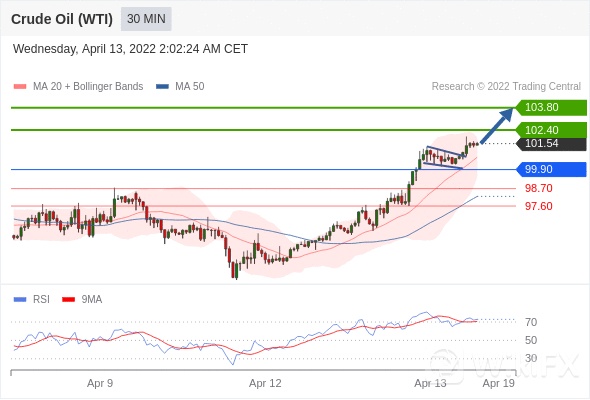Click the blue upward trend arrow
The width and height of the screenshot is (590, 400).
tap(497, 126)
